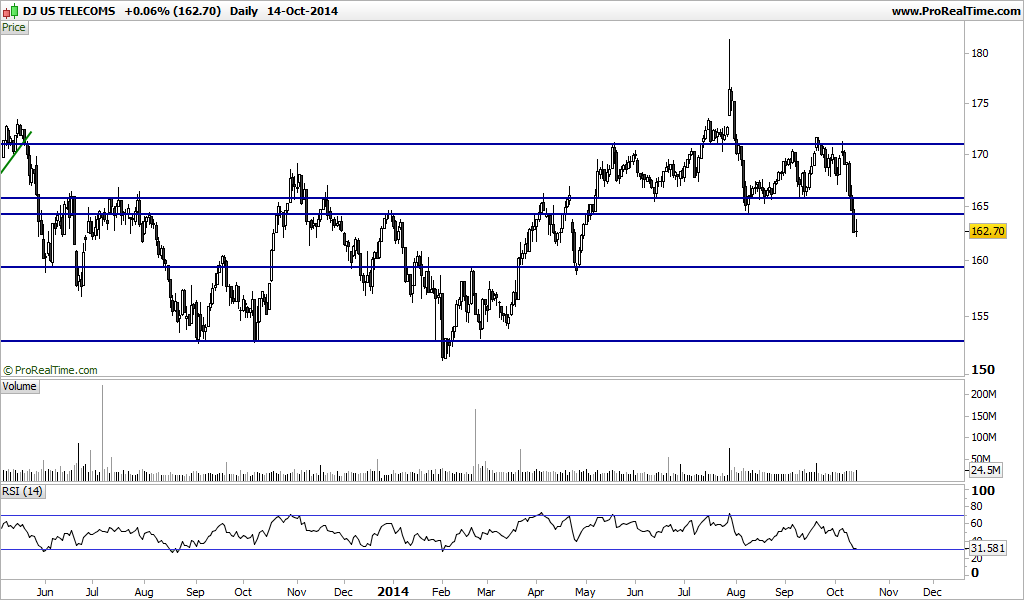The image size is (1024, 600).
Task: Select the short green trendline at chart left
Action: [16, 152]
